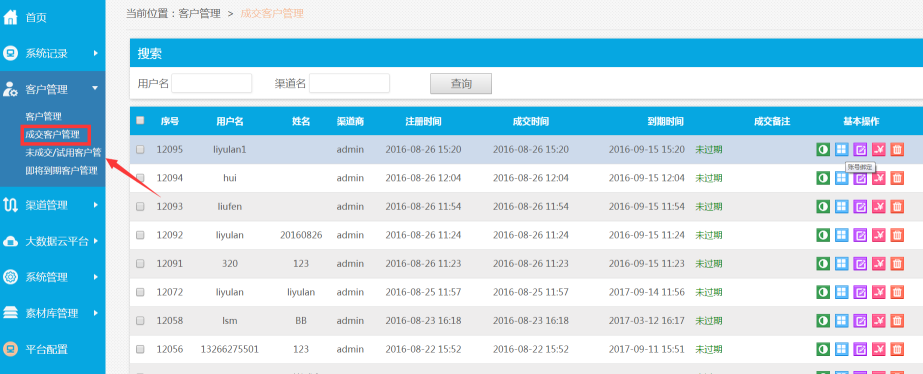Click the blue grid icon for user lsm
923x374 pixels.
coord(842,320)
